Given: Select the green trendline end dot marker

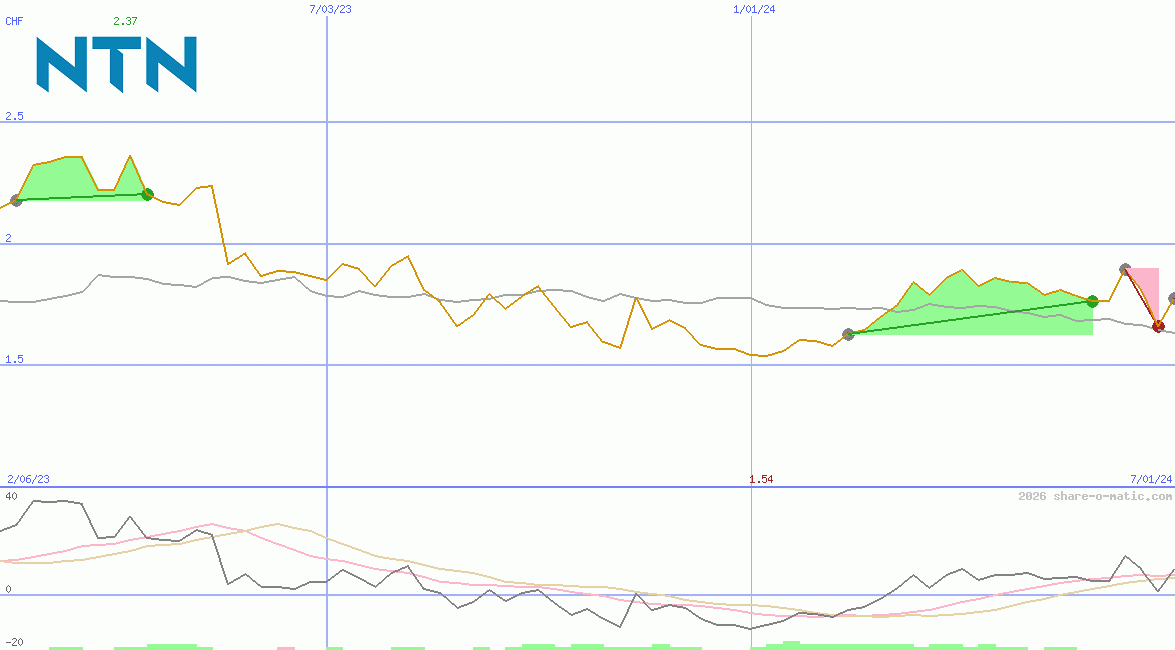Looking at the screenshot, I should [x=147, y=194].
